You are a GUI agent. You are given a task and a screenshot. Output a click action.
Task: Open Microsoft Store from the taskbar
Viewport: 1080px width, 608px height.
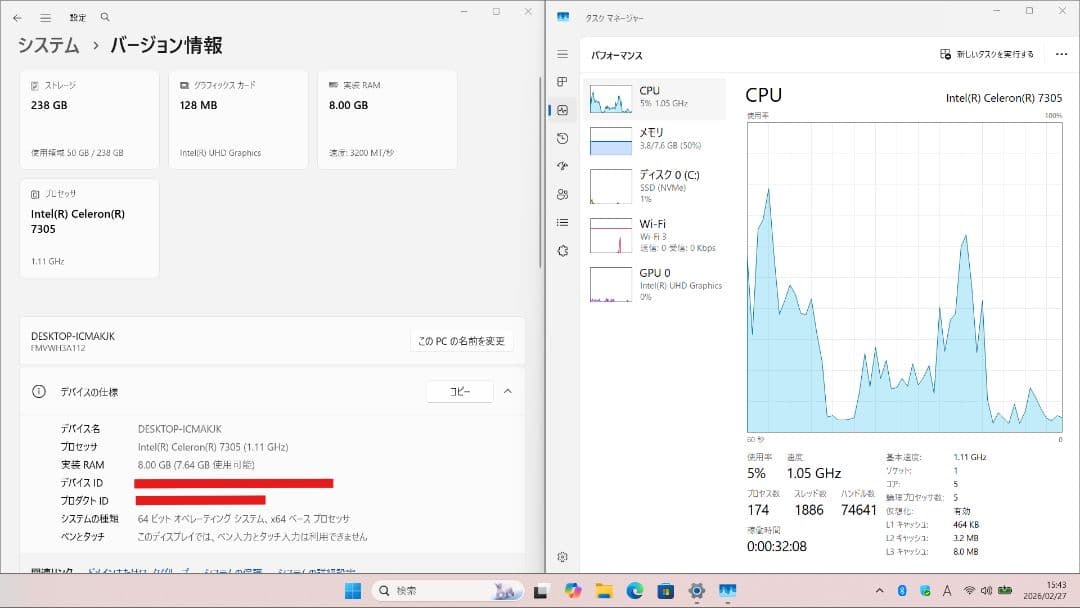coord(666,591)
